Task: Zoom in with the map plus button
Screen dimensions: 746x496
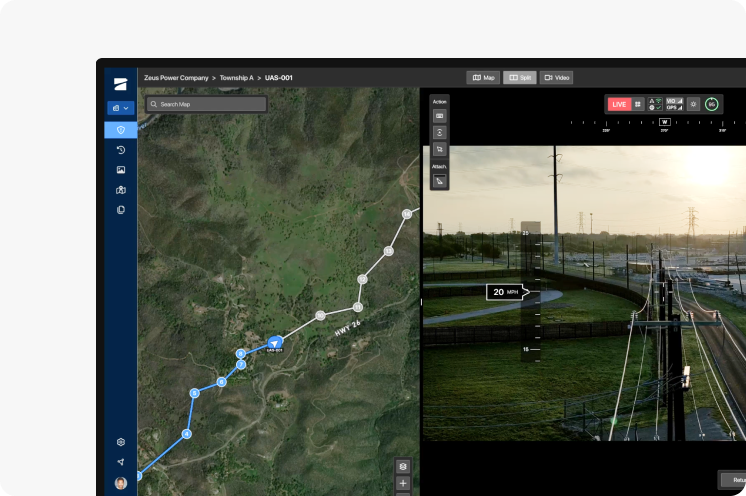Action: click(403, 483)
